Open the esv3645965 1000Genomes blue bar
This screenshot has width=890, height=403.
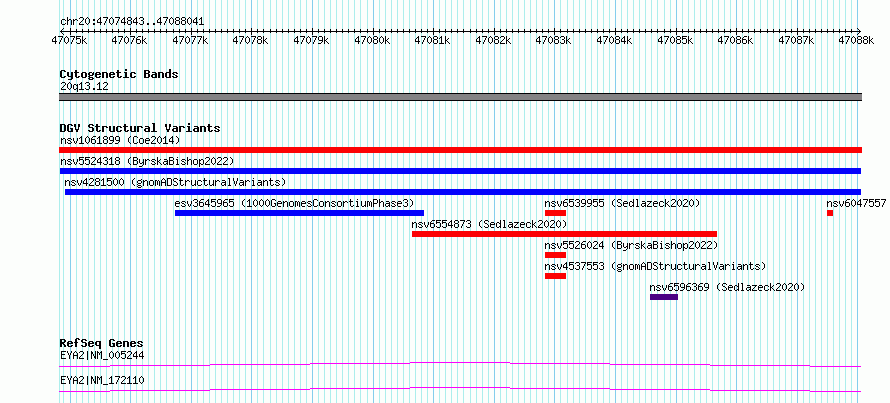point(299,213)
